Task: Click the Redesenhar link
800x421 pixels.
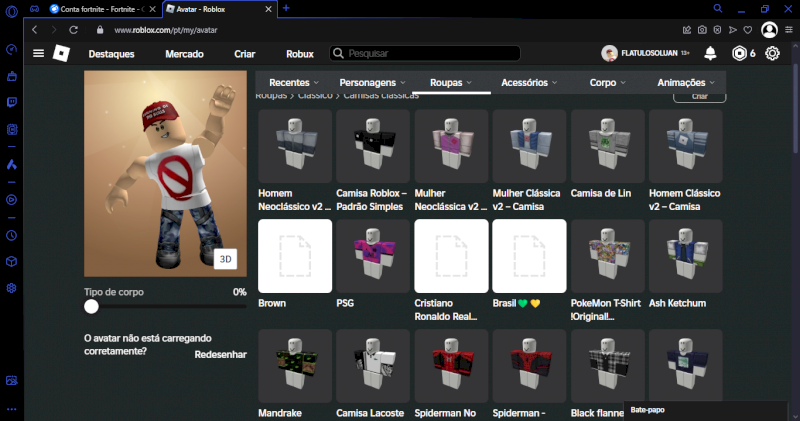Action: [x=220, y=355]
